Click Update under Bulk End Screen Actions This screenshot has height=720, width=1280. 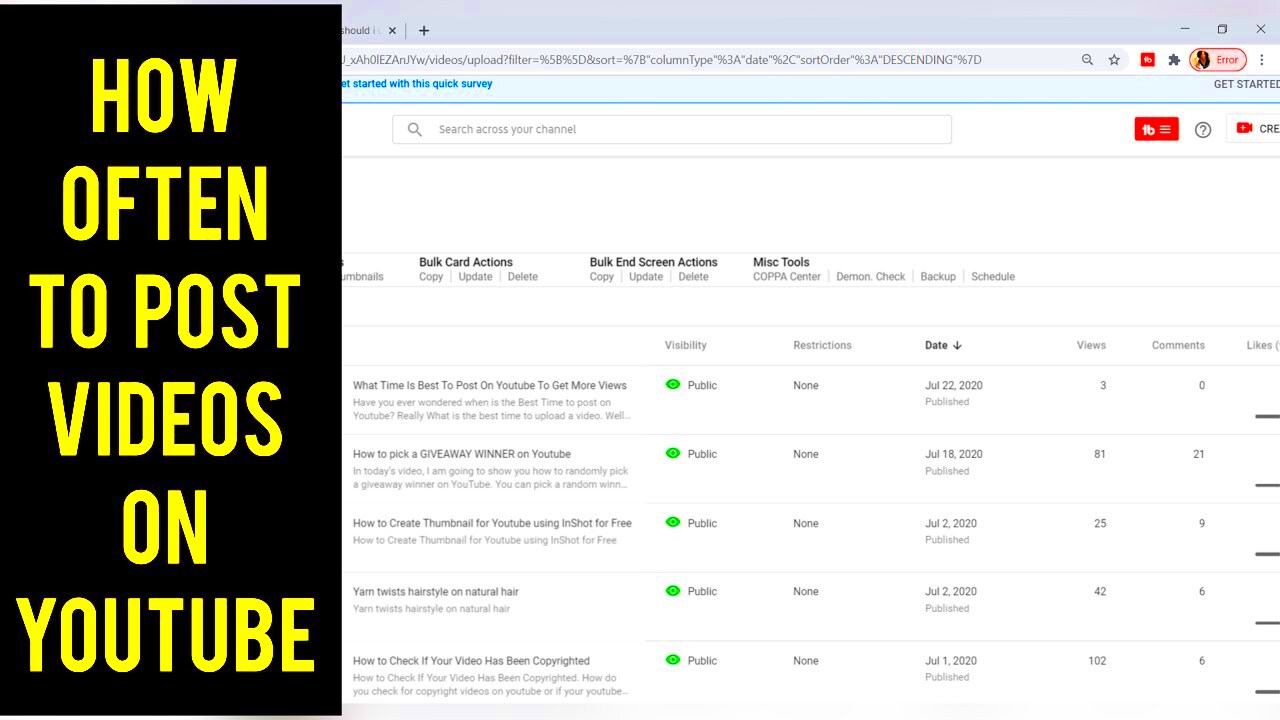(x=646, y=277)
